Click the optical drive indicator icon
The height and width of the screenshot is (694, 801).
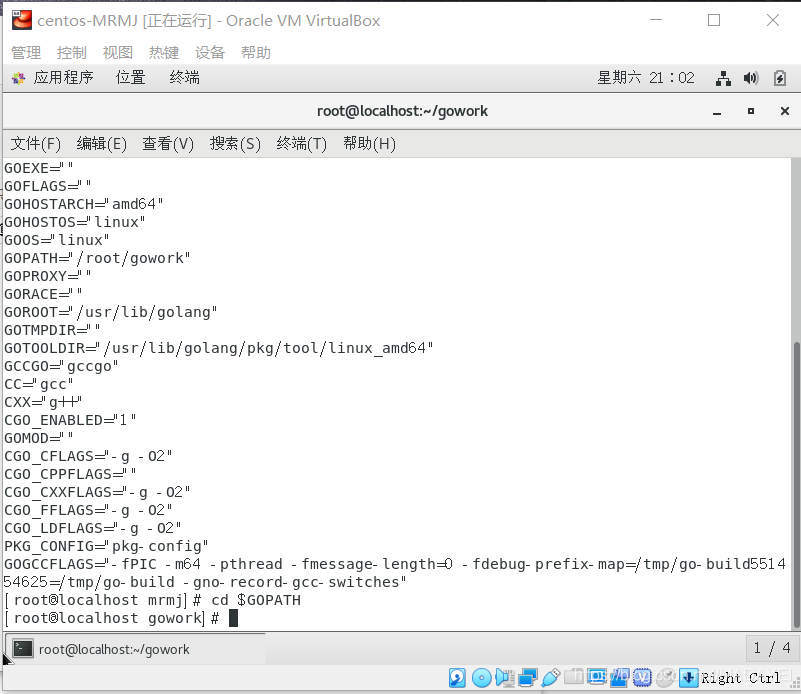(481, 678)
